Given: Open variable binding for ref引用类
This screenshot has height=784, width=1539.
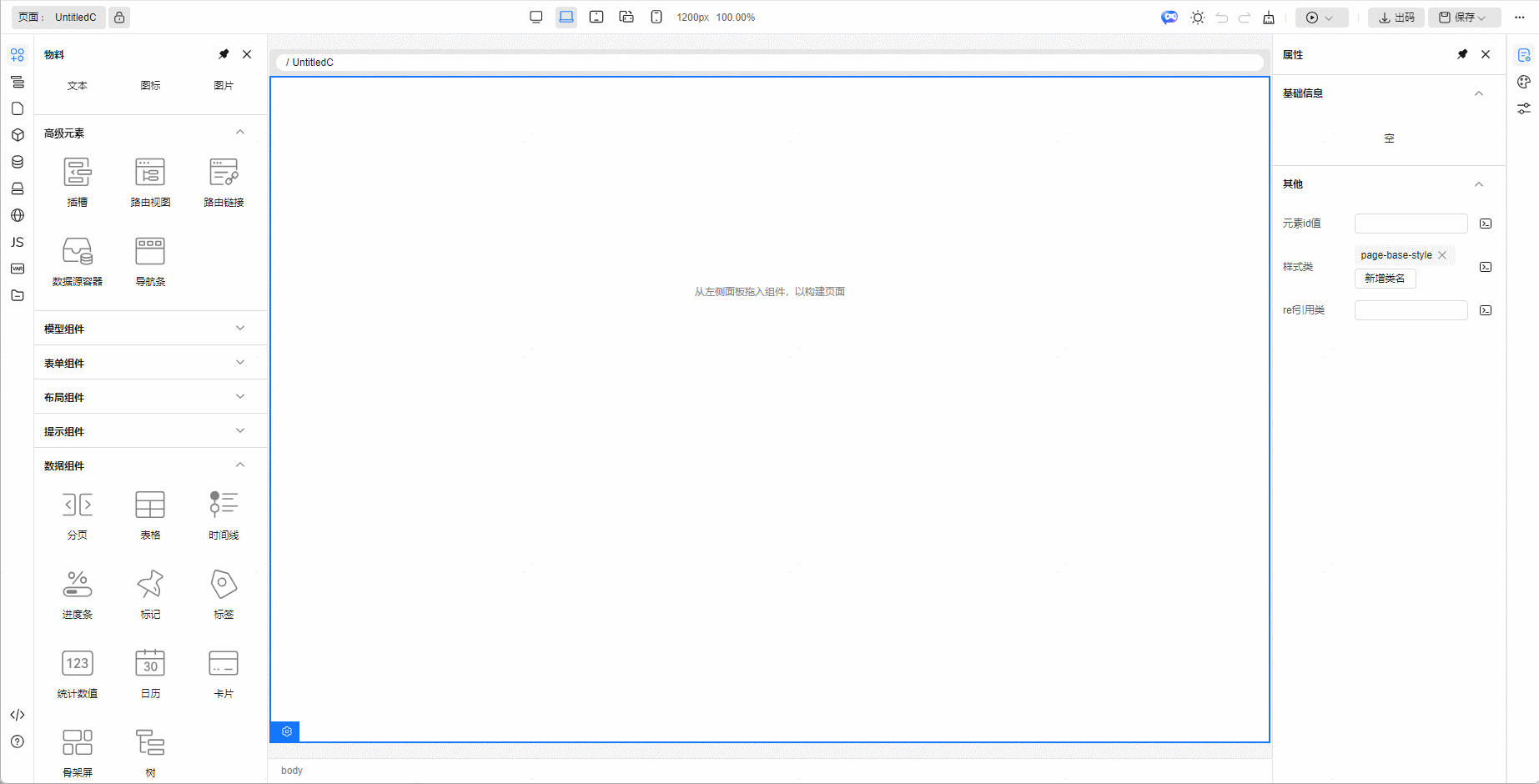Looking at the screenshot, I should coord(1486,310).
